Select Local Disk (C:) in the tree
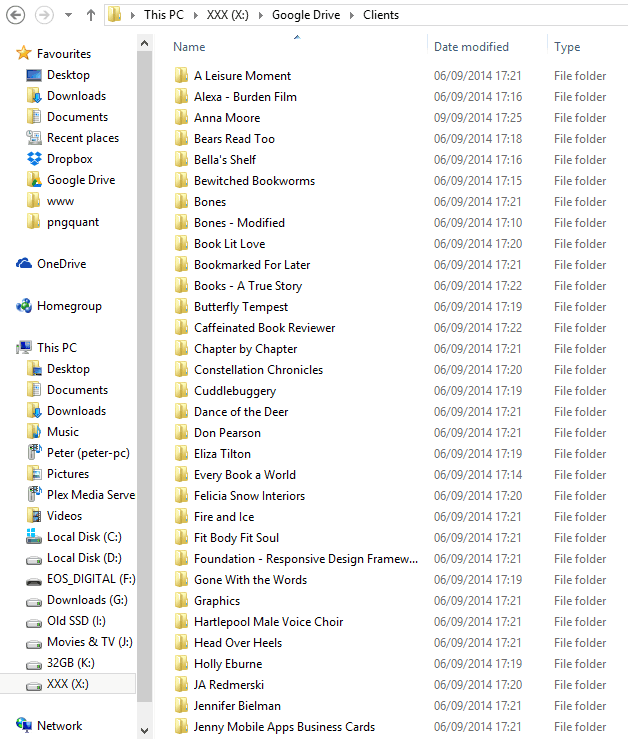Viewport: 628px width, 740px height. 84,537
